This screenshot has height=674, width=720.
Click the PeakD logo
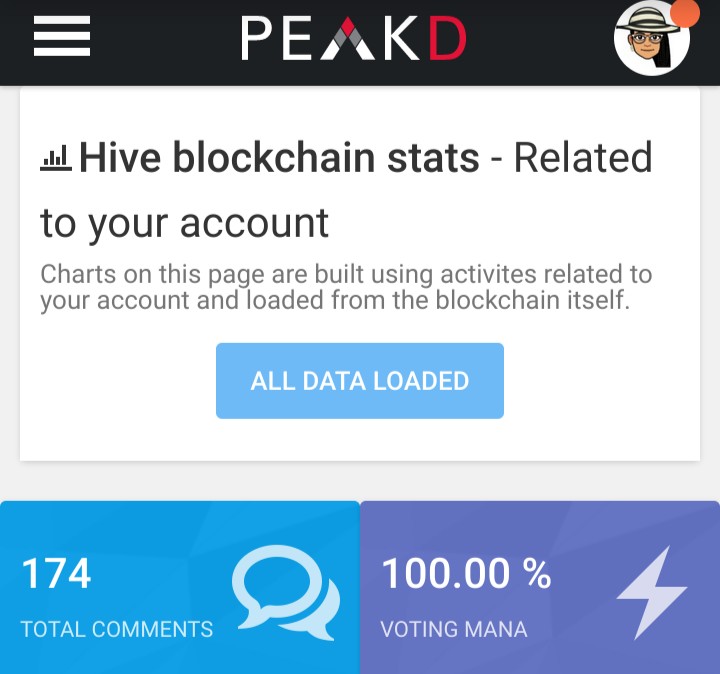(x=354, y=38)
